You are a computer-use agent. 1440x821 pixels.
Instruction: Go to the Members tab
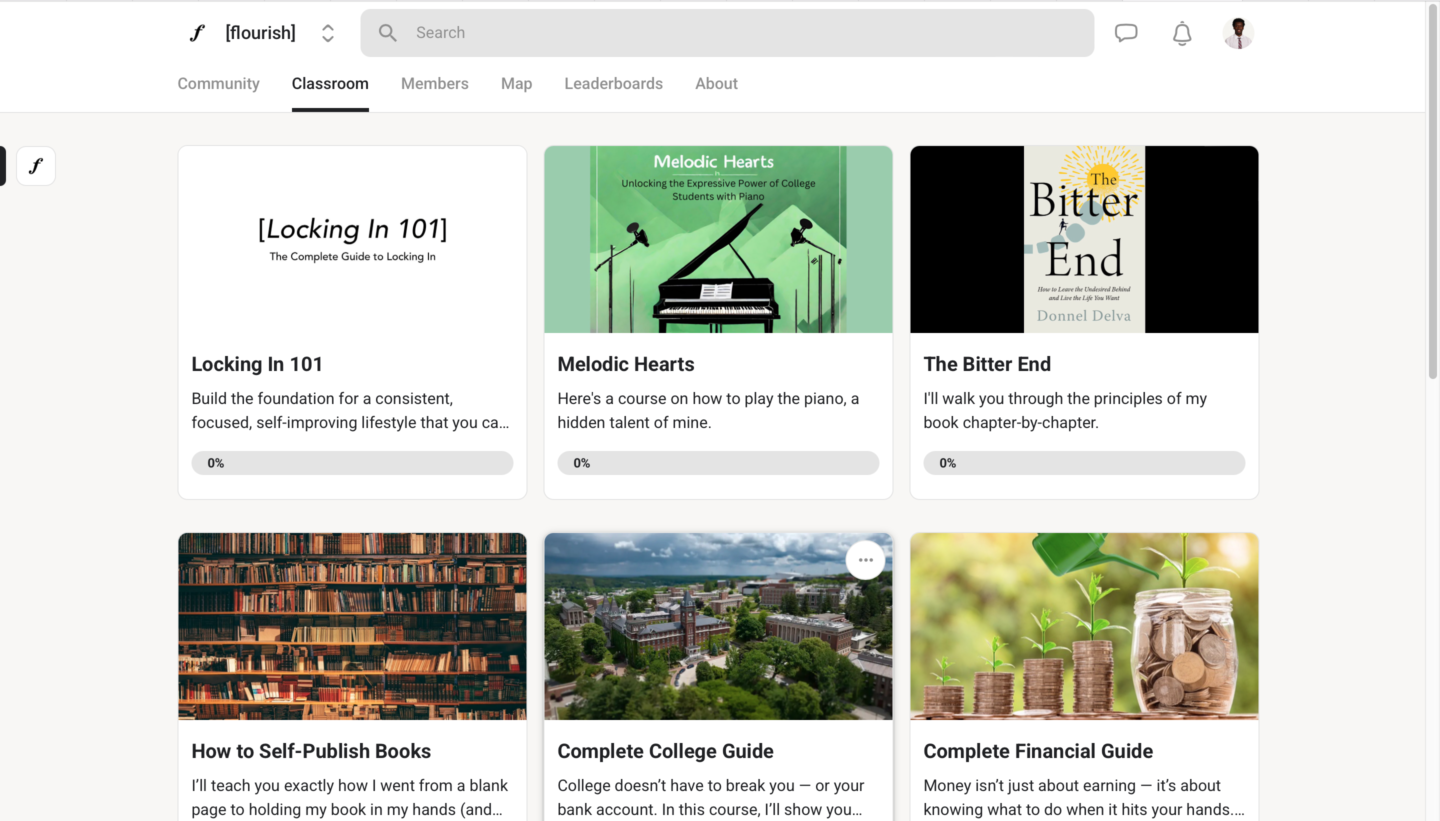click(435, 84)
